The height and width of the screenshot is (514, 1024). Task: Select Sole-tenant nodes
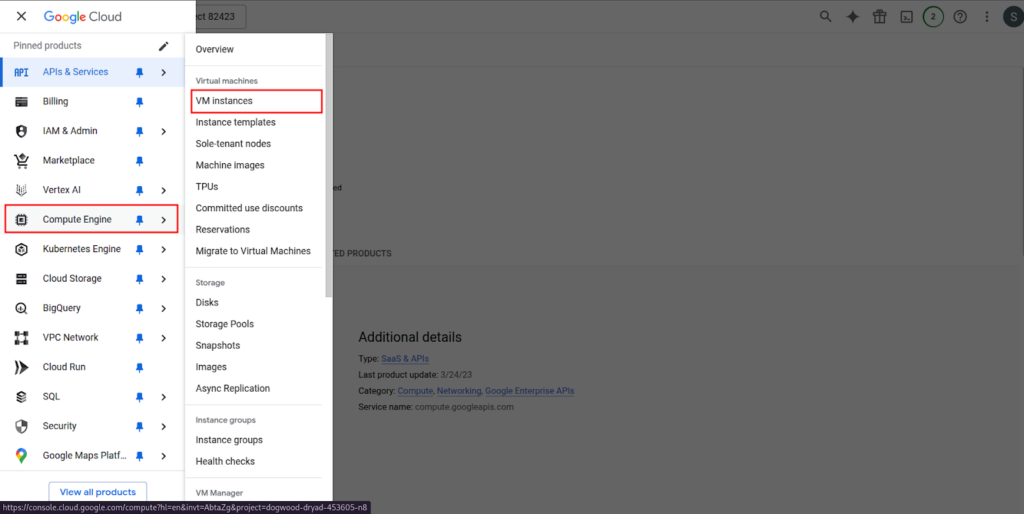point(233,144)
